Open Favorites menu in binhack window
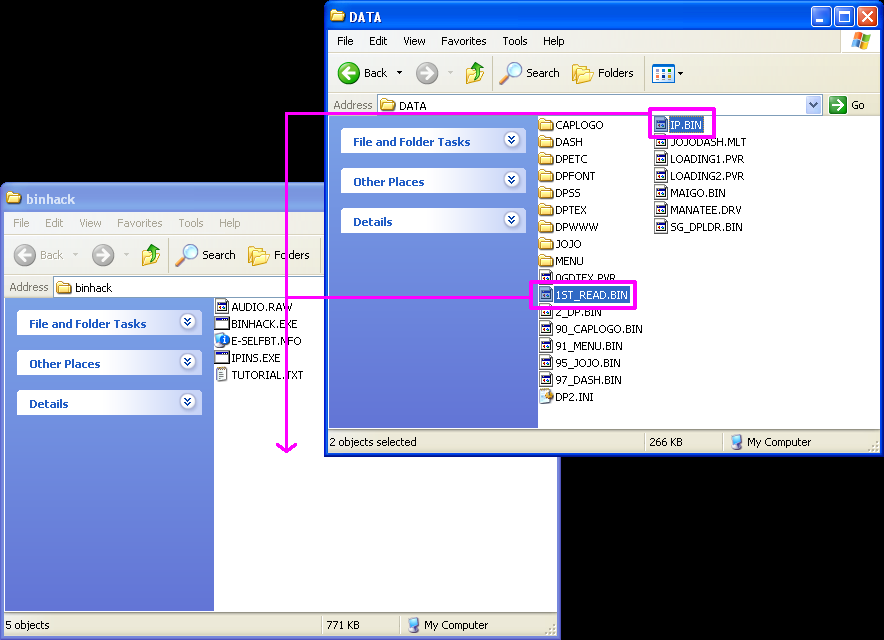This screenshot has width=884, height=640. [x=139, y=223]
